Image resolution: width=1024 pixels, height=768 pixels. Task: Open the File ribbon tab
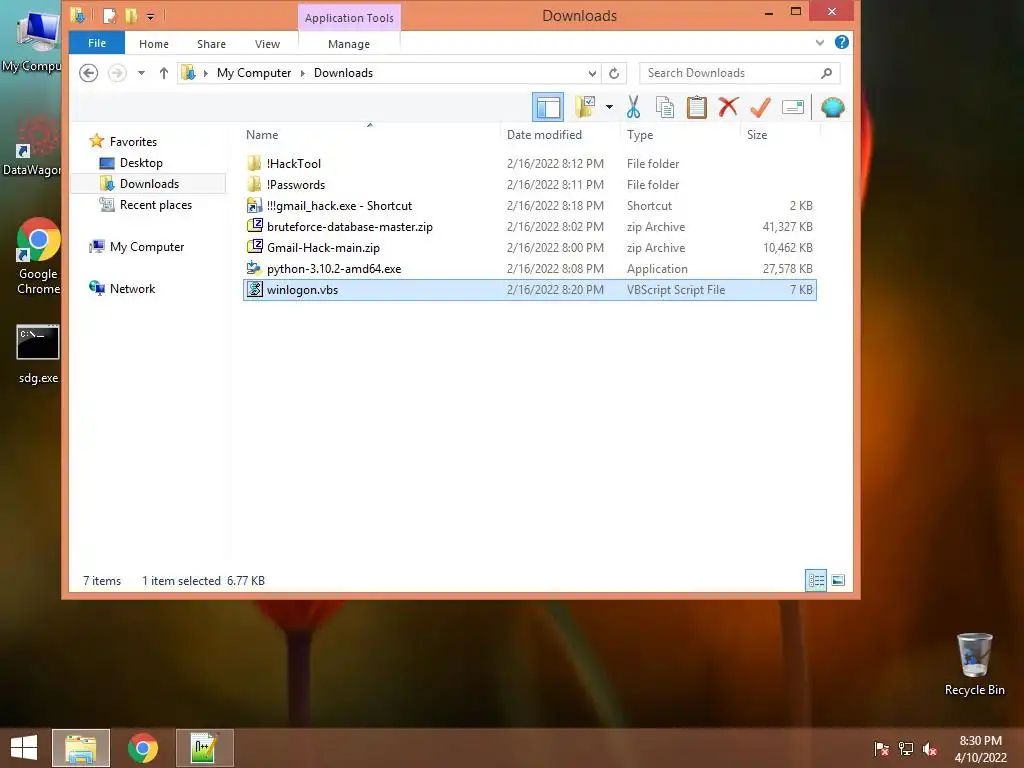pyautogui.click(x=97, y=43)
